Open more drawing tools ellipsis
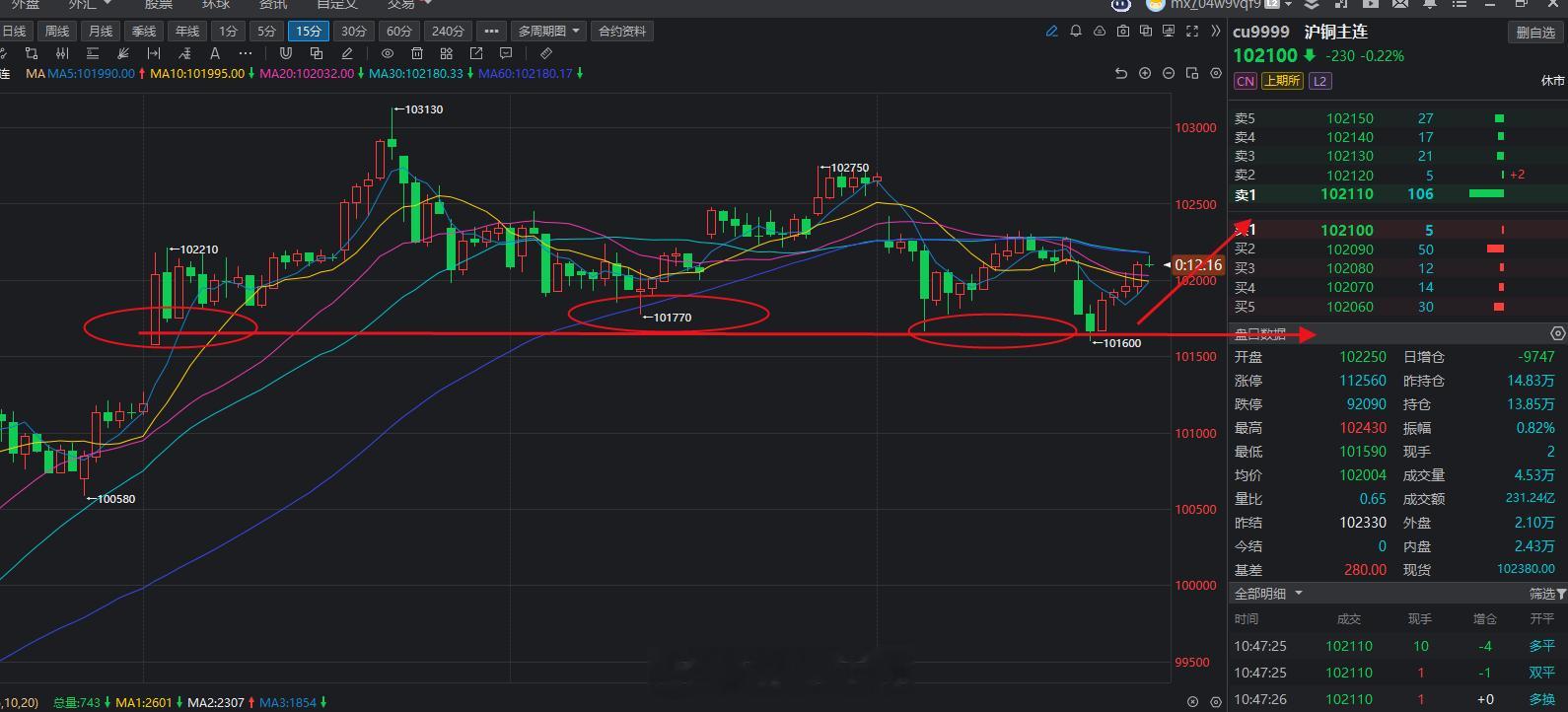 245,53
